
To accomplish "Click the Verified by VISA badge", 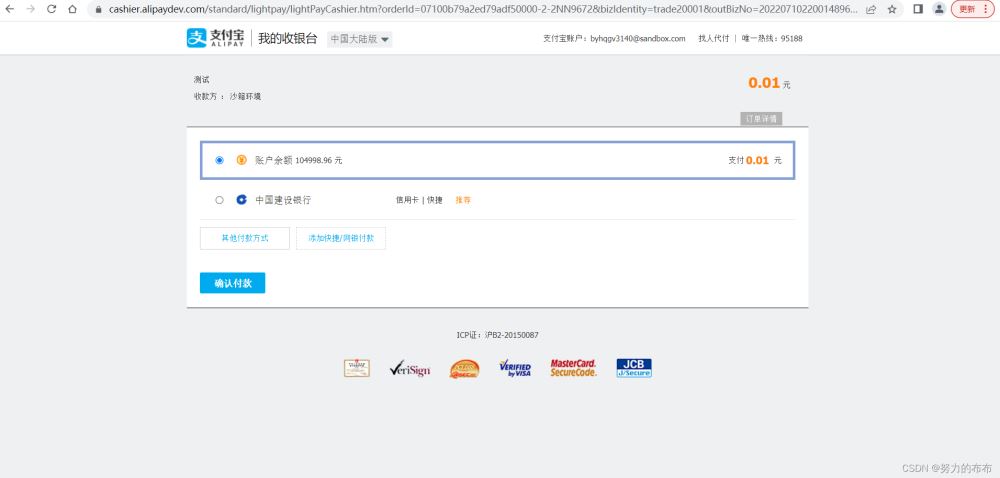I will pos(515,369).
